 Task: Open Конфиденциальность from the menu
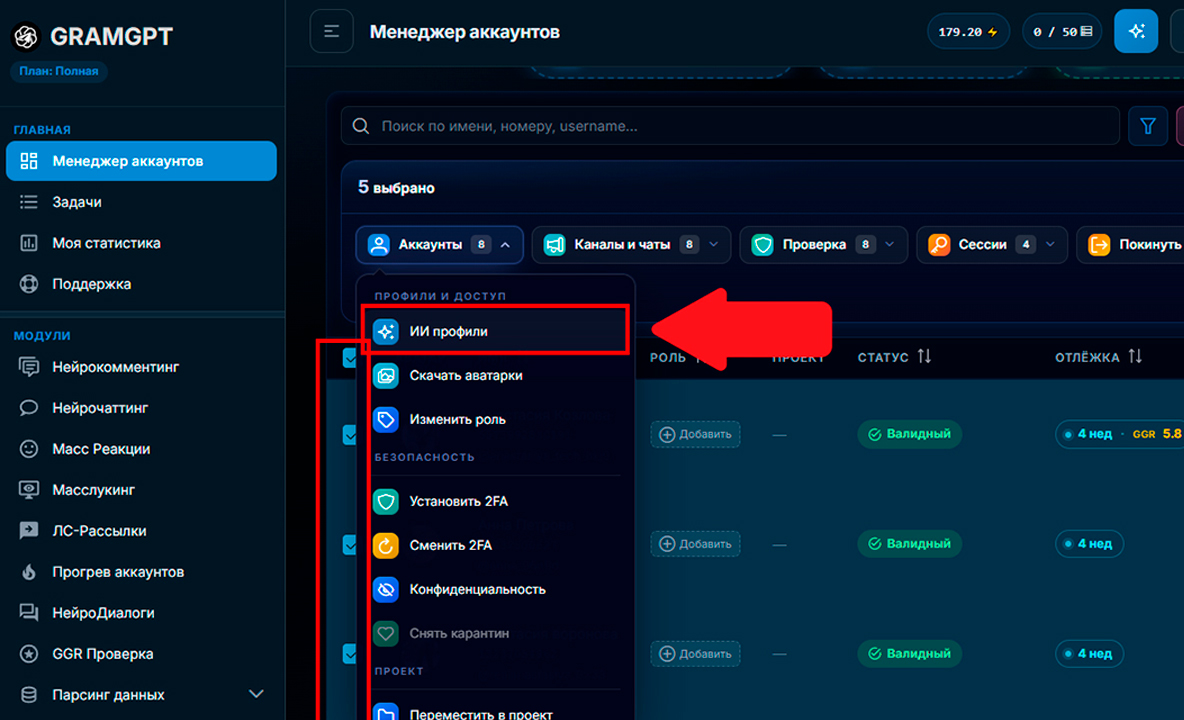point(495,589)
